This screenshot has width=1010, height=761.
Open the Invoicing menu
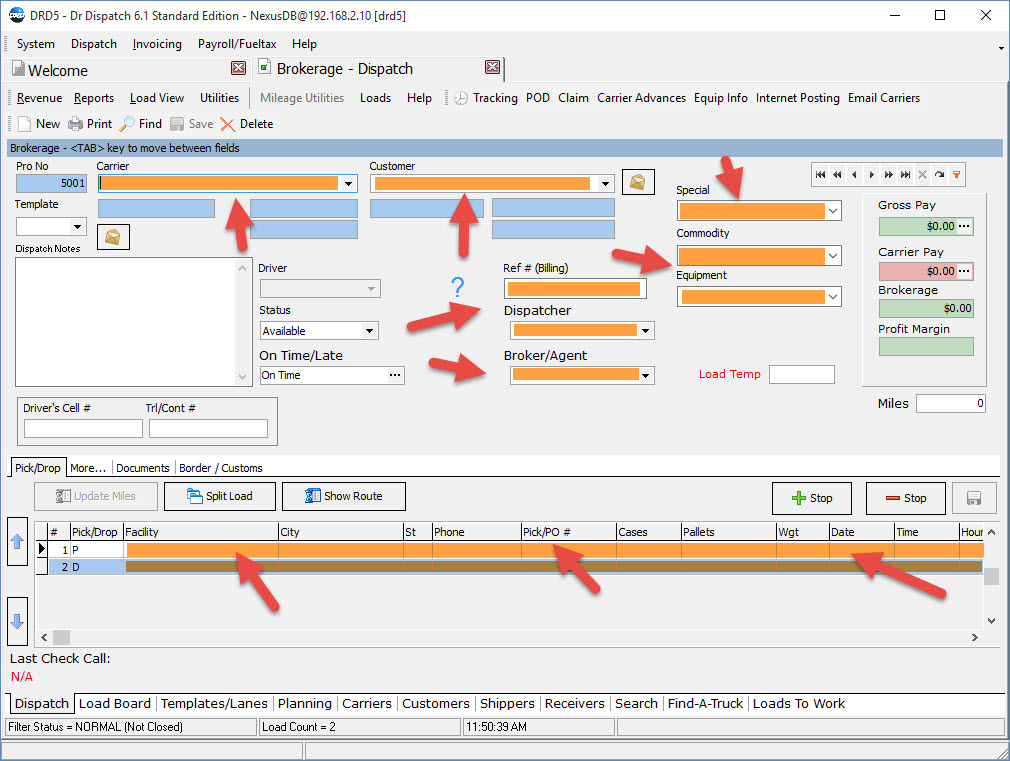(157, 44)
